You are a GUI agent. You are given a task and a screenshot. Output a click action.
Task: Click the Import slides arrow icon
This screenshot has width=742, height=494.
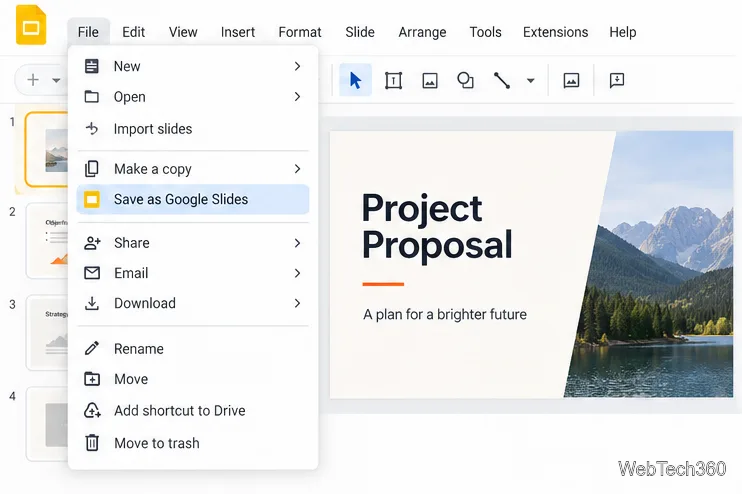92,128
